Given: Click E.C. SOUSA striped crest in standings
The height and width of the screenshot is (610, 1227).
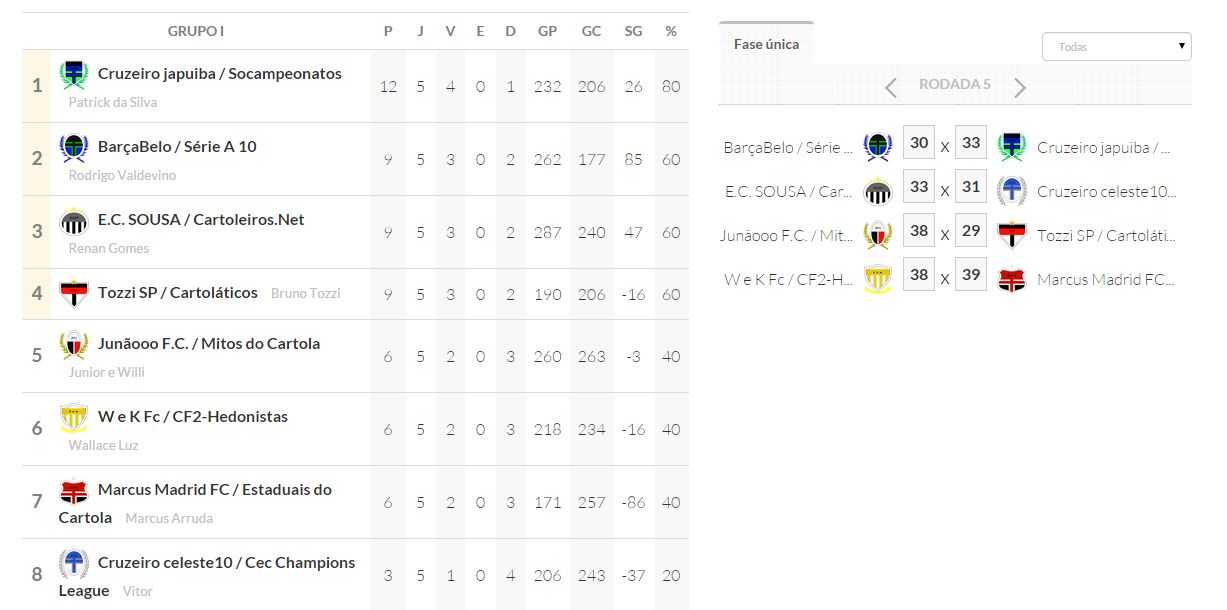Looking at the screenshot, I should (x=74, y=221).
